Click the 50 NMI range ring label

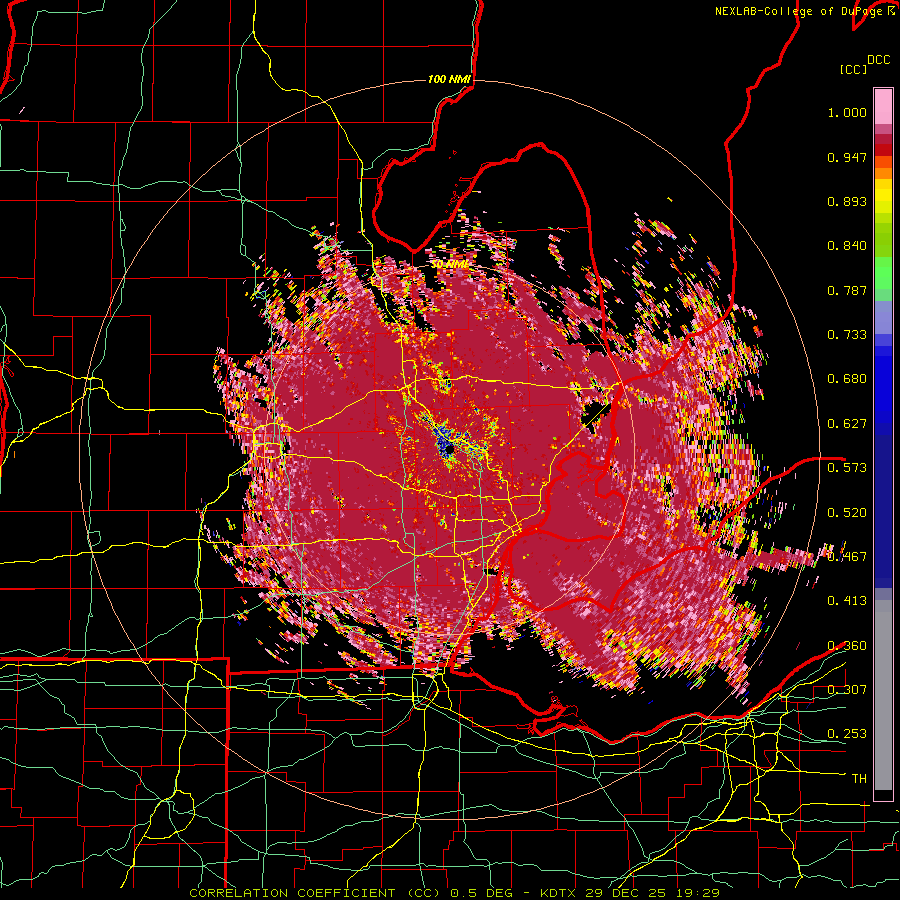pos(449,265)
